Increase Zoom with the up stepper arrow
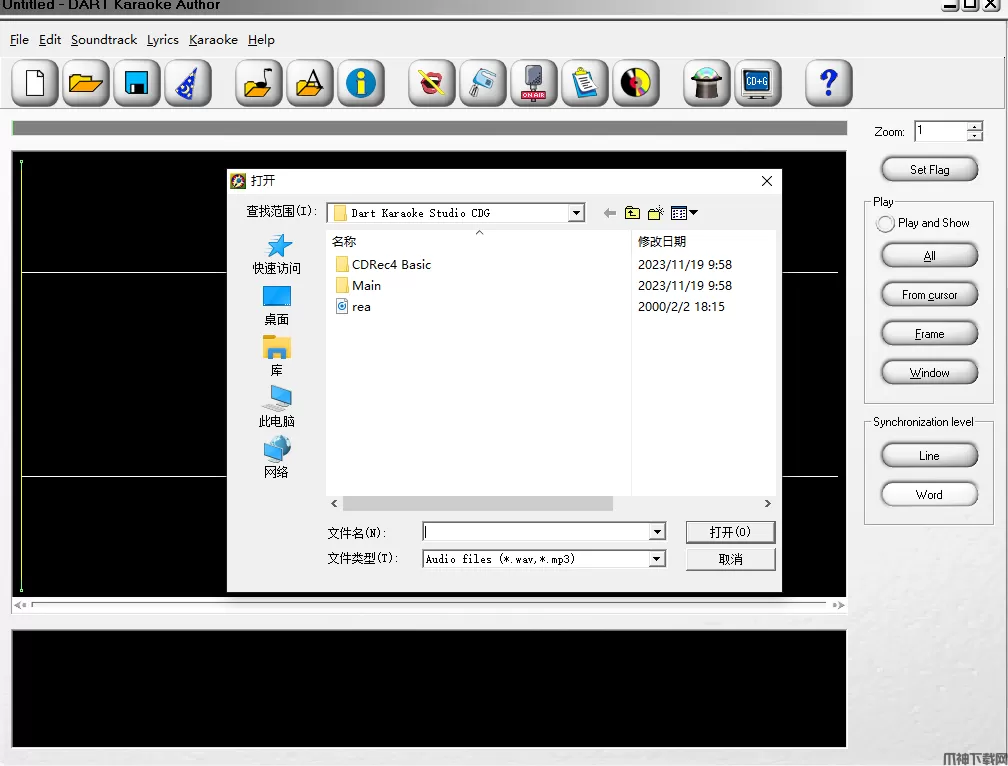Image resolution: width=1008 pixels, height=766 pixels. coord(974,126)
